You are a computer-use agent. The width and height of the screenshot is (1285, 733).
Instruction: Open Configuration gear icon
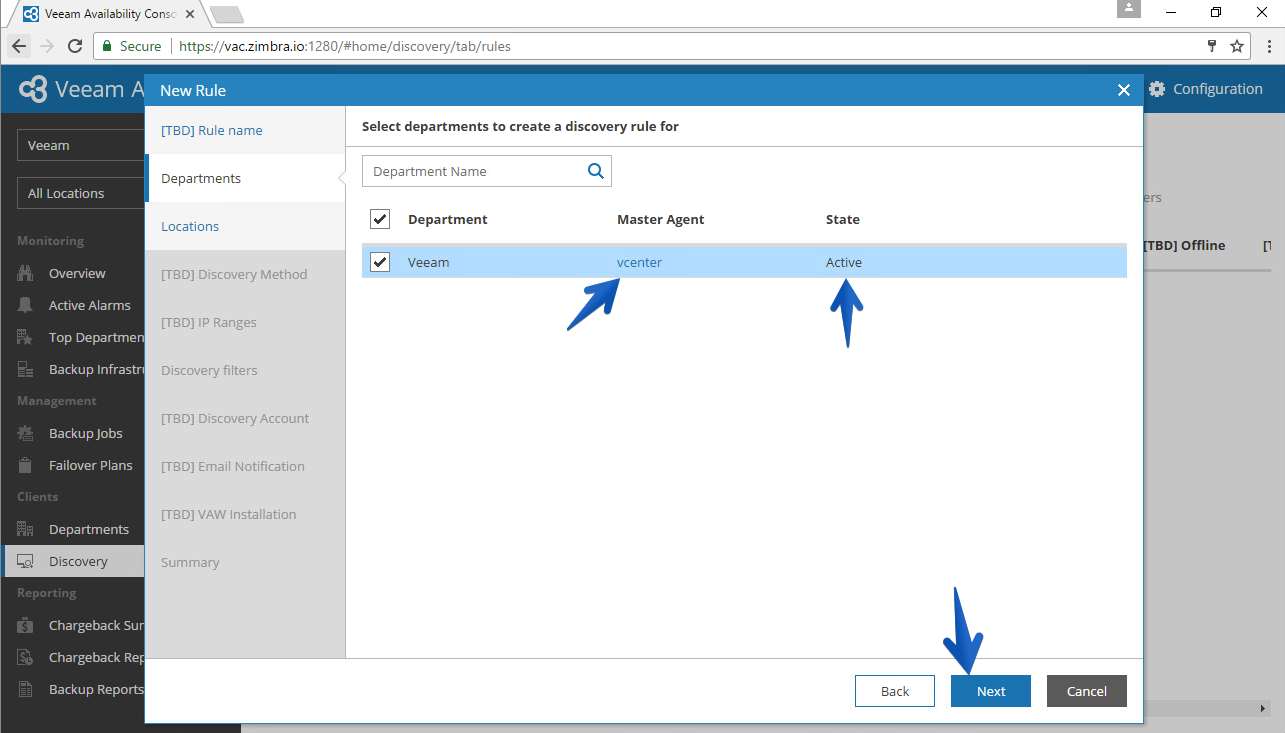(x=1157, y=89)
